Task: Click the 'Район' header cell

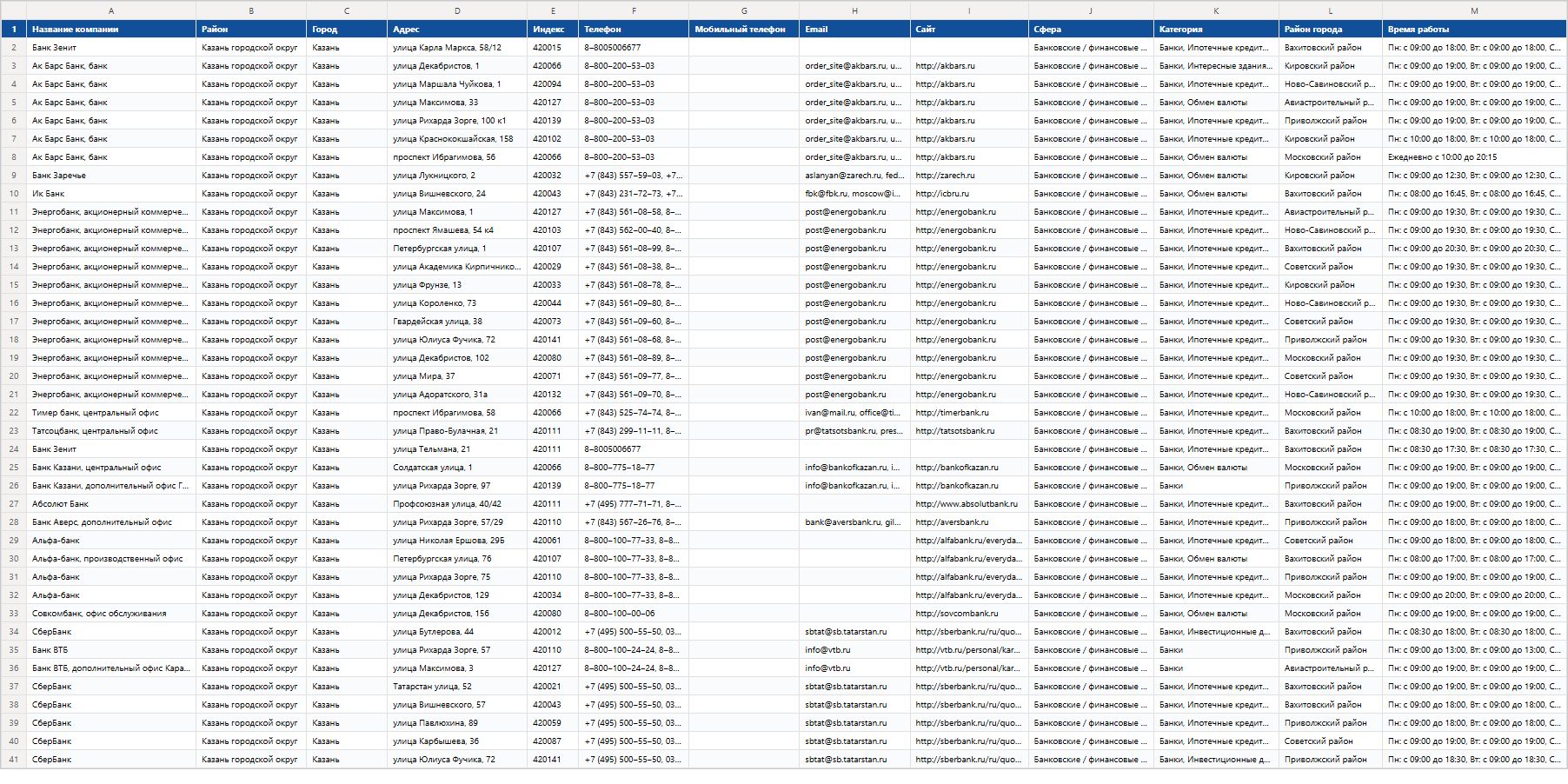Action: point(251,29)
